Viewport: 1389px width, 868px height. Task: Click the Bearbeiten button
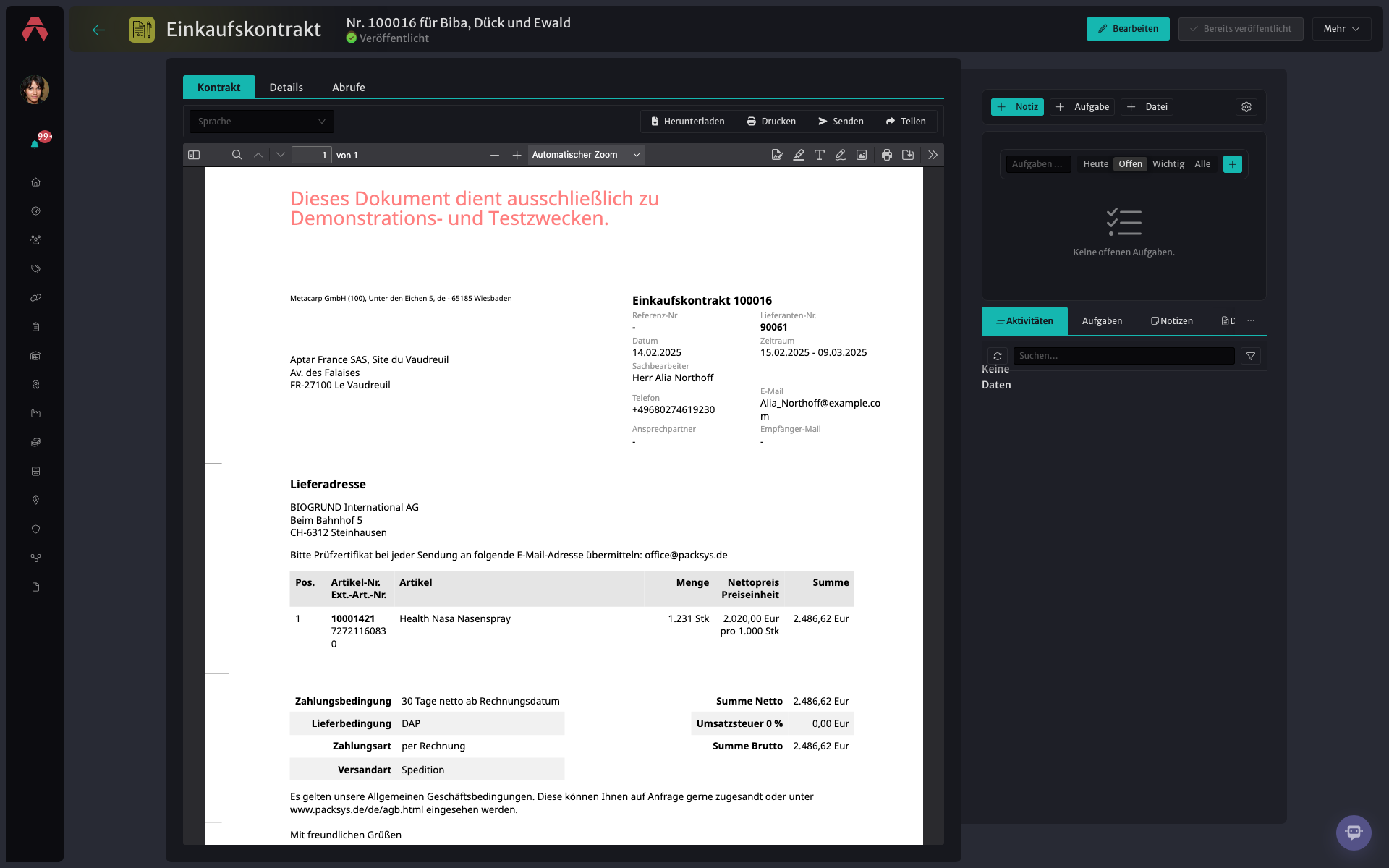1128,29
